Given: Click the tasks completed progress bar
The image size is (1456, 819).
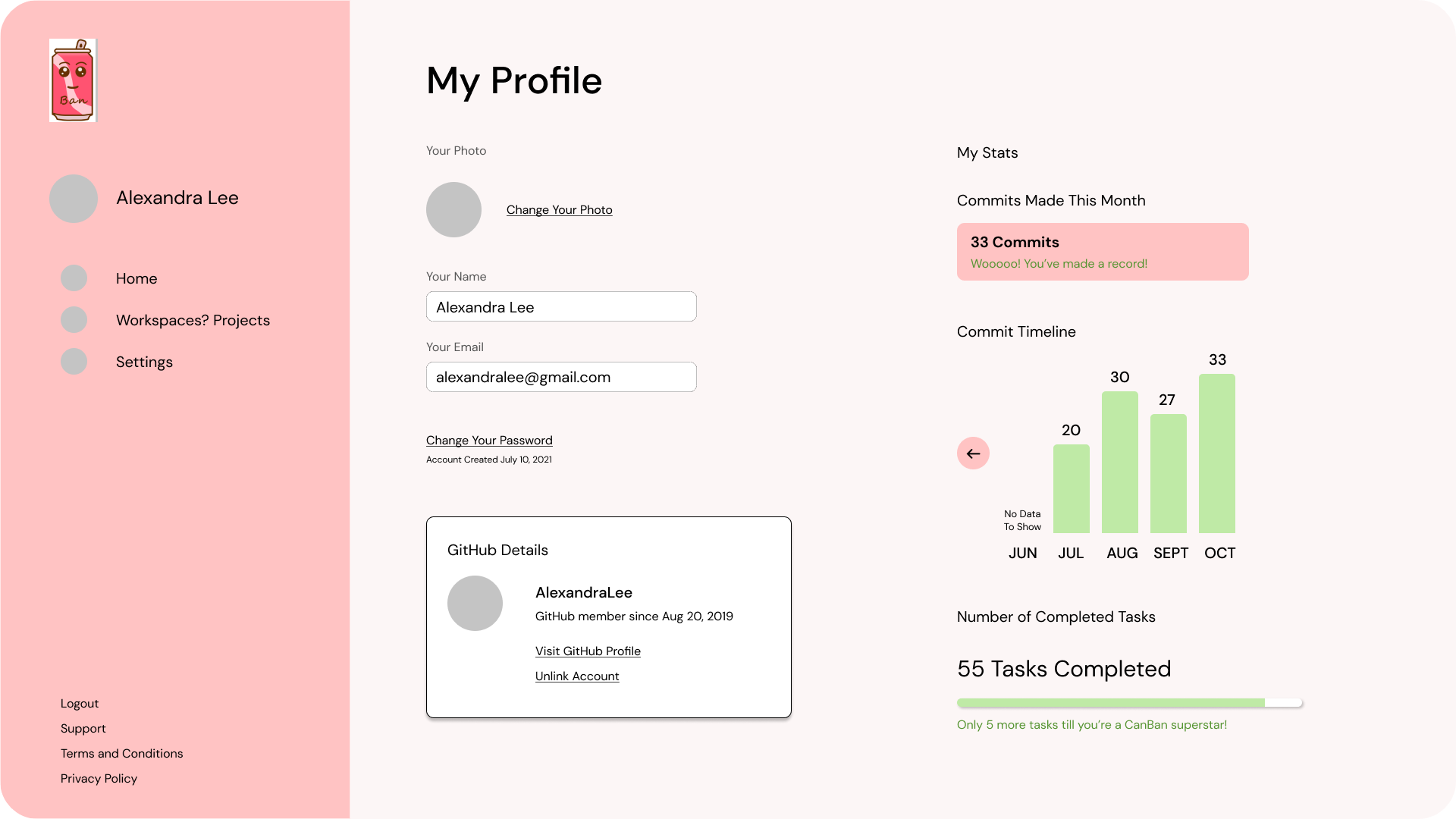Looking at the screenshot, I should click(x=1130, y=703).
